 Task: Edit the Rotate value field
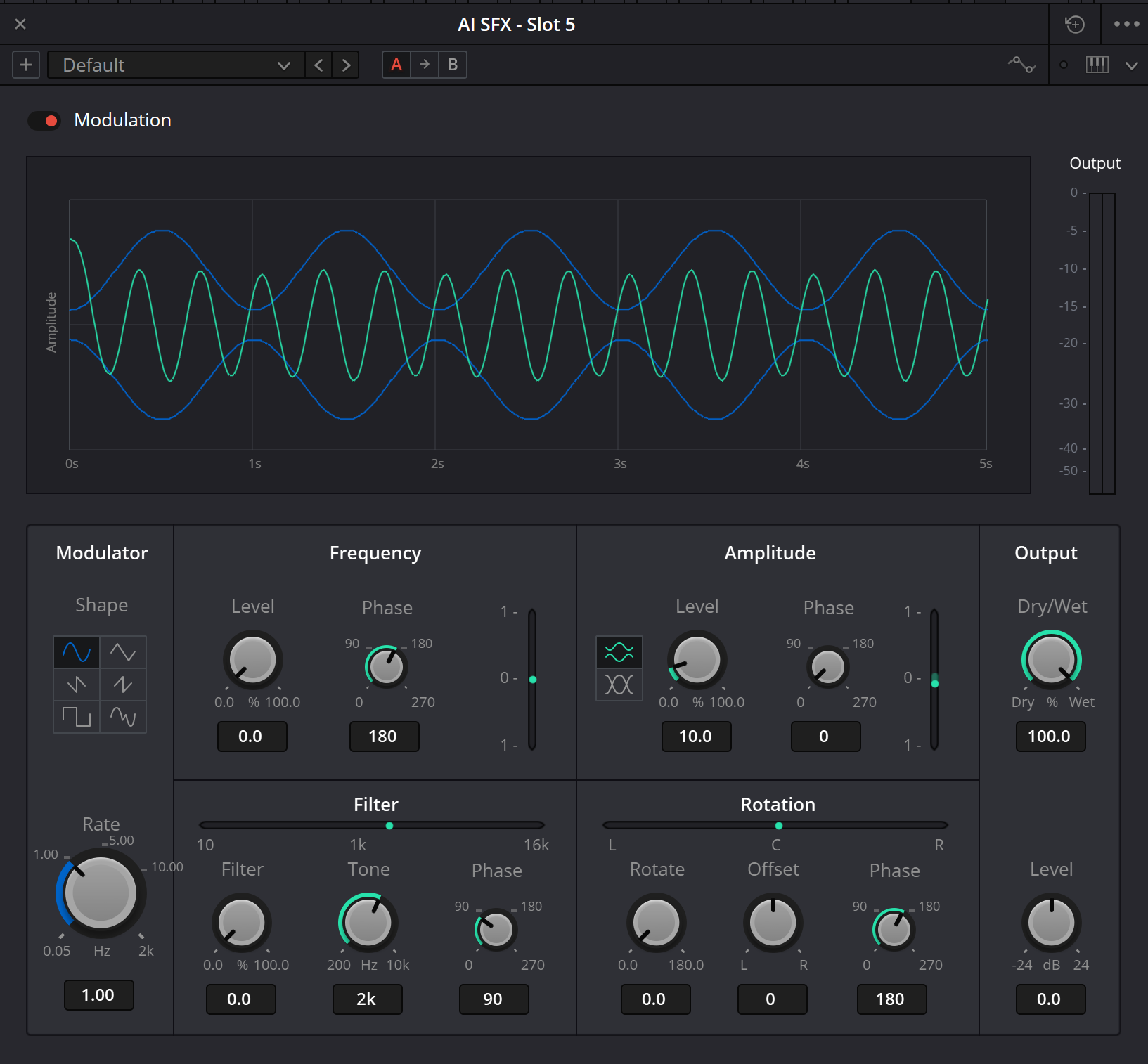655,999
